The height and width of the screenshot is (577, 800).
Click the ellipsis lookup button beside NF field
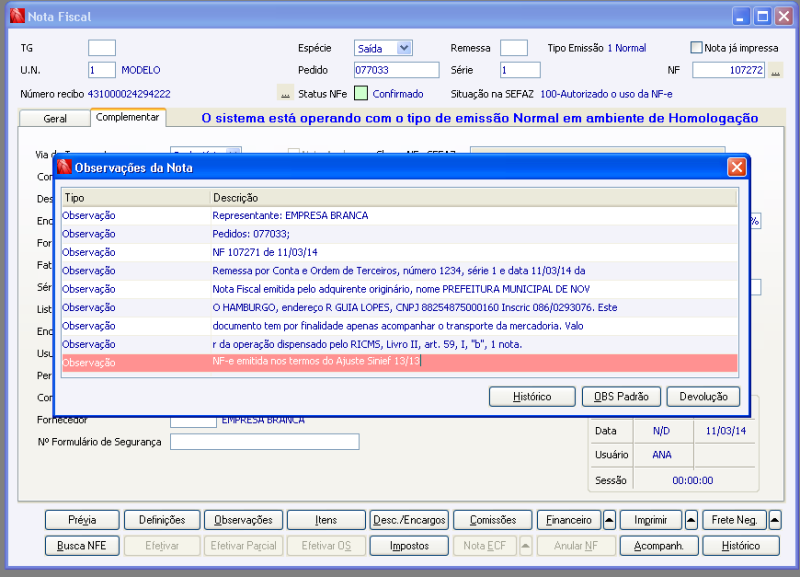click(776, 70)
